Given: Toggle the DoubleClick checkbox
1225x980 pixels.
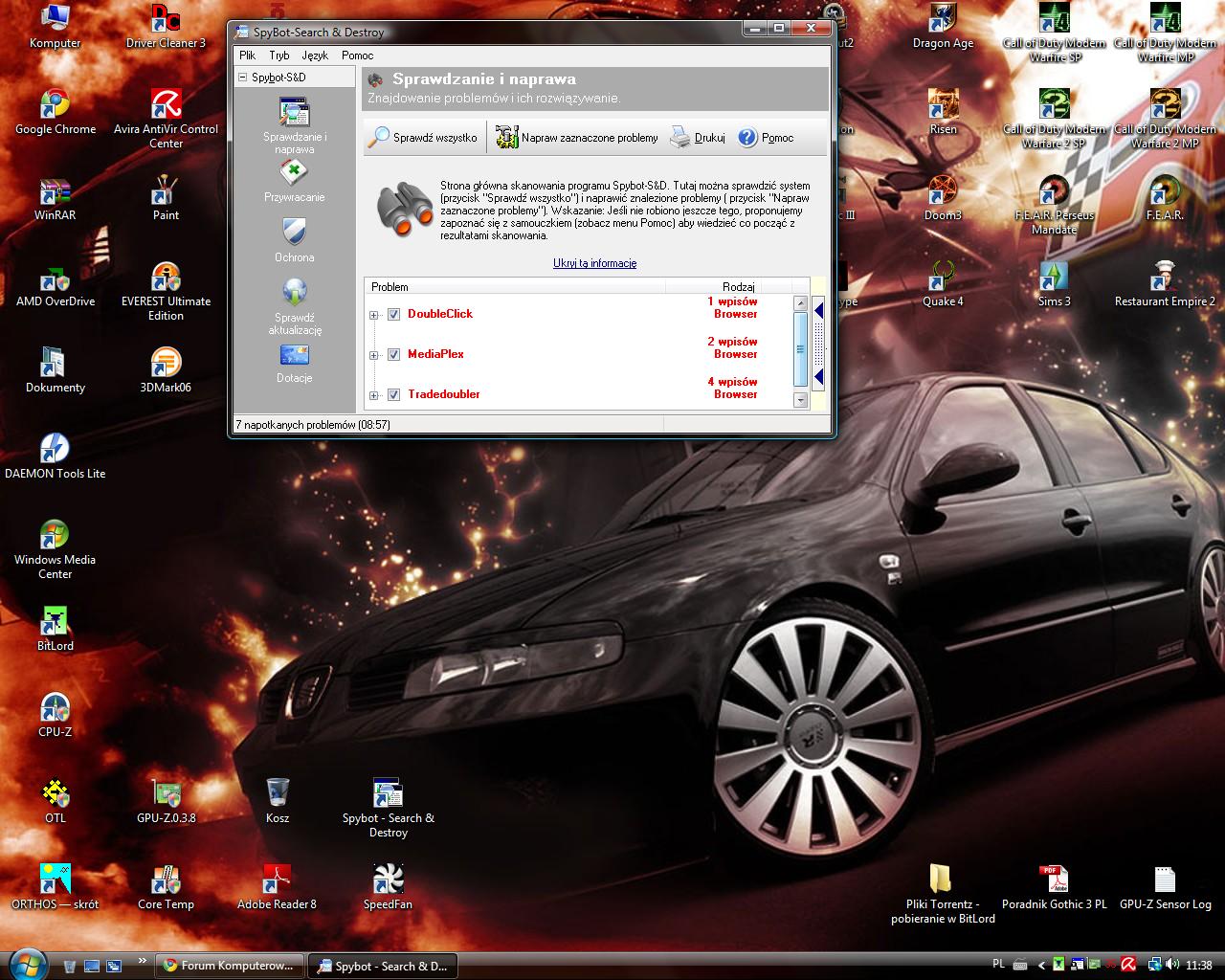Looking at the screenshot, I should (393, 314).
